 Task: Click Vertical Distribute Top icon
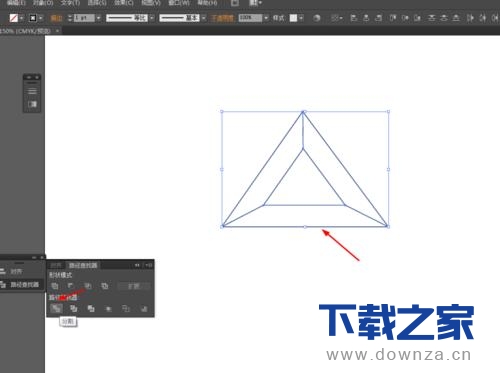pyautogui.click(x=432, y=18)
